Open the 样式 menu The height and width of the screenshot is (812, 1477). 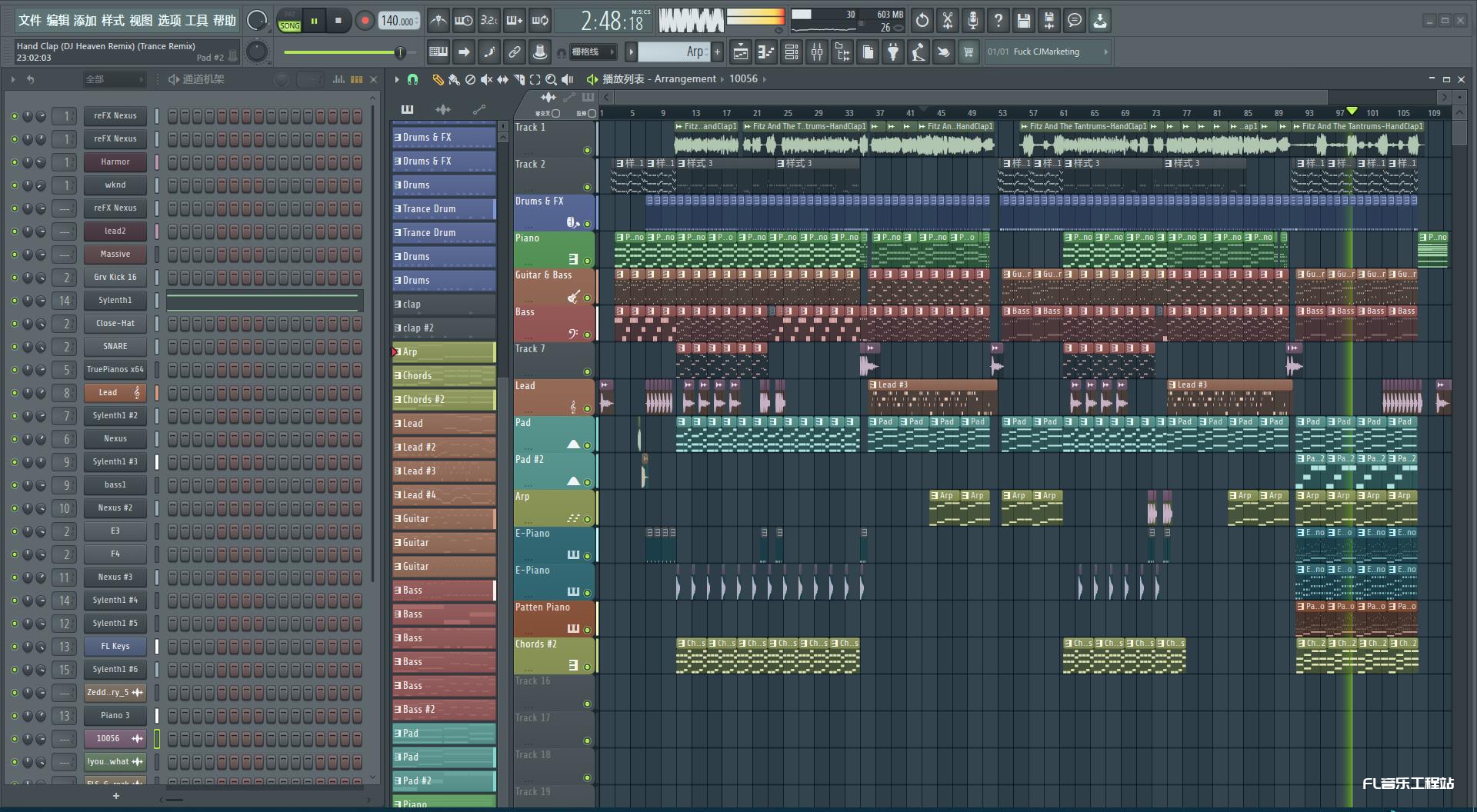click(x=113, y=21)
